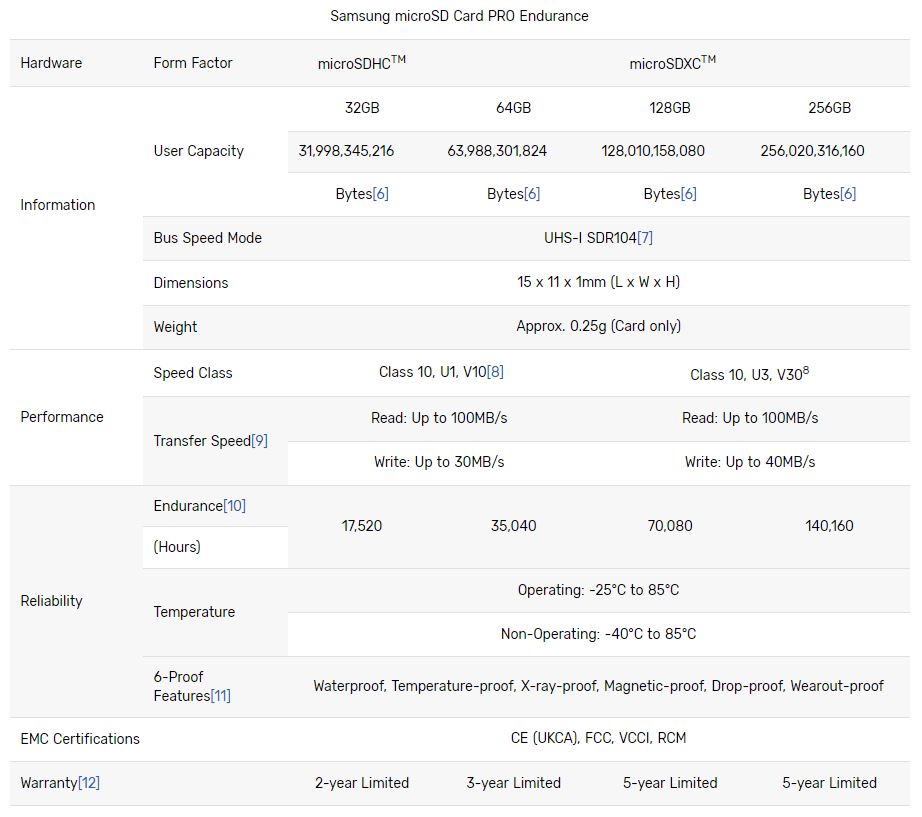Image resolution: width=922 pixels, height=817 pixels.
Task: Select 'Operating: -25°C to 85°C'
Action: click(x=599, y=590)
